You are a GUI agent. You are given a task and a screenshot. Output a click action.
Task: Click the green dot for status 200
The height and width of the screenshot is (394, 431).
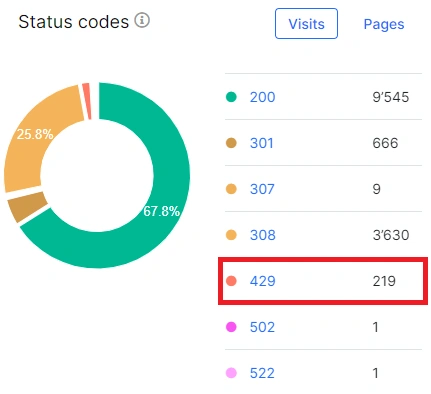231,97
